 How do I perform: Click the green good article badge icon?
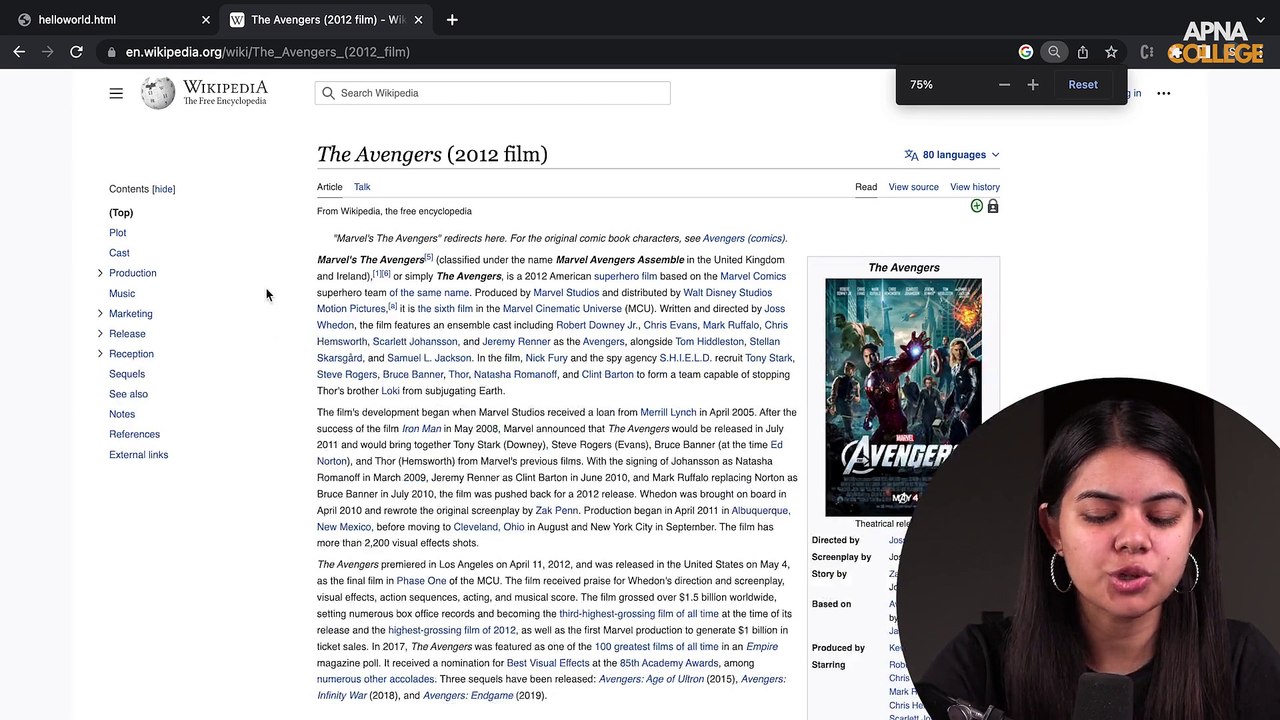point(977,206)
